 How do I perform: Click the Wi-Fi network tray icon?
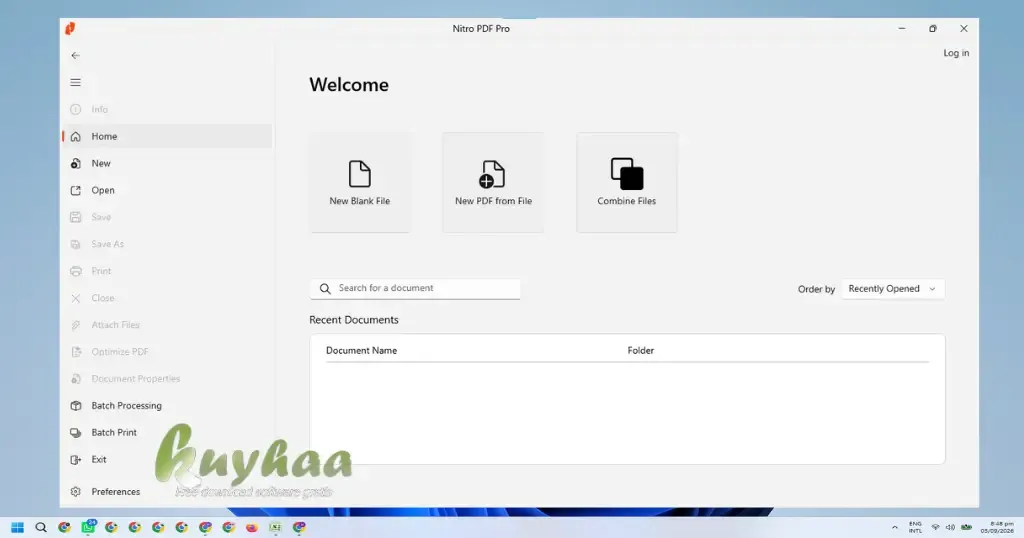click(935, 528)
